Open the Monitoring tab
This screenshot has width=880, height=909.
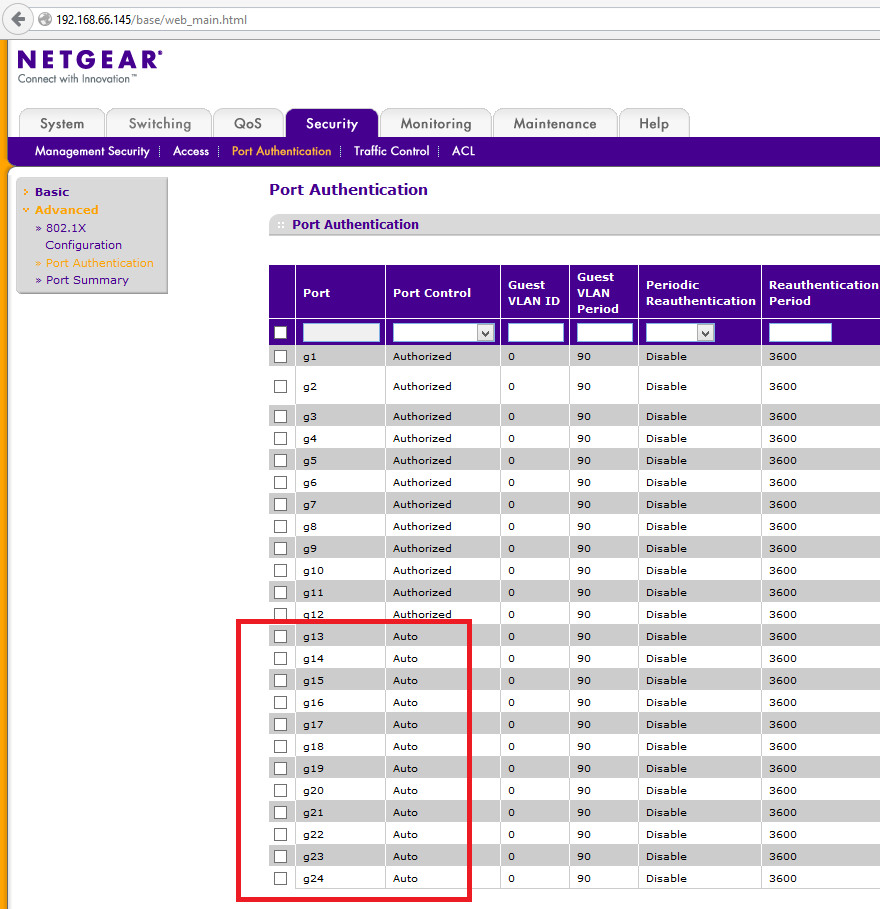tap(435, 124)
